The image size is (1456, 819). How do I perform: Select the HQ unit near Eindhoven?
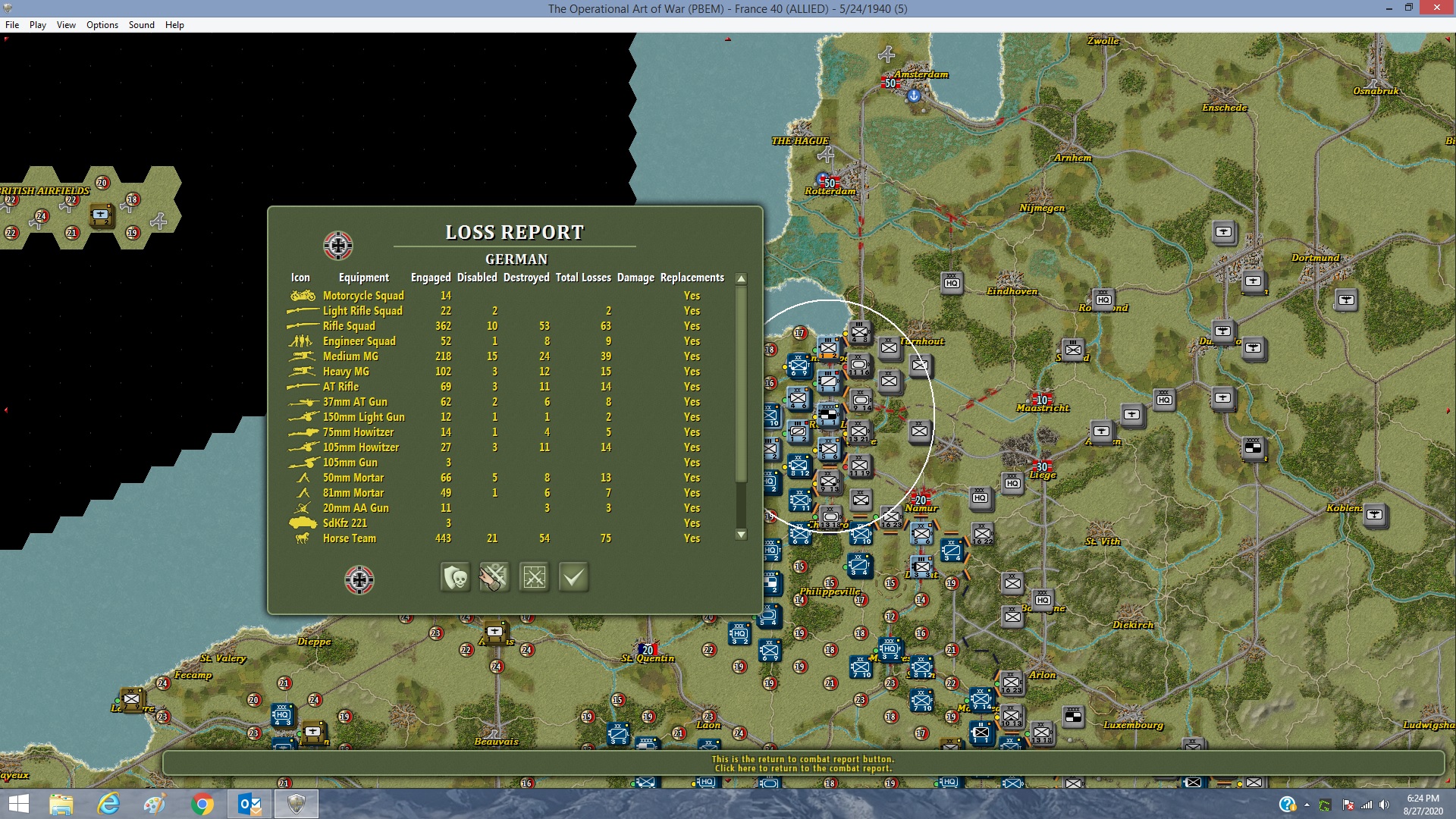(x=952, y=283)
